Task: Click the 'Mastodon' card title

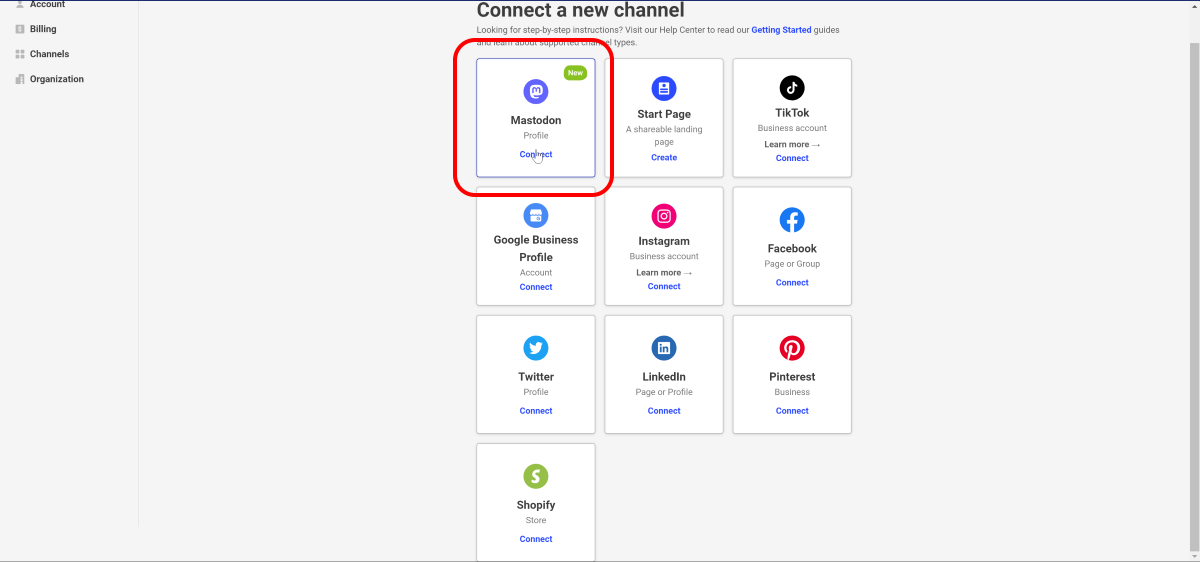Action: coord(536,120)
